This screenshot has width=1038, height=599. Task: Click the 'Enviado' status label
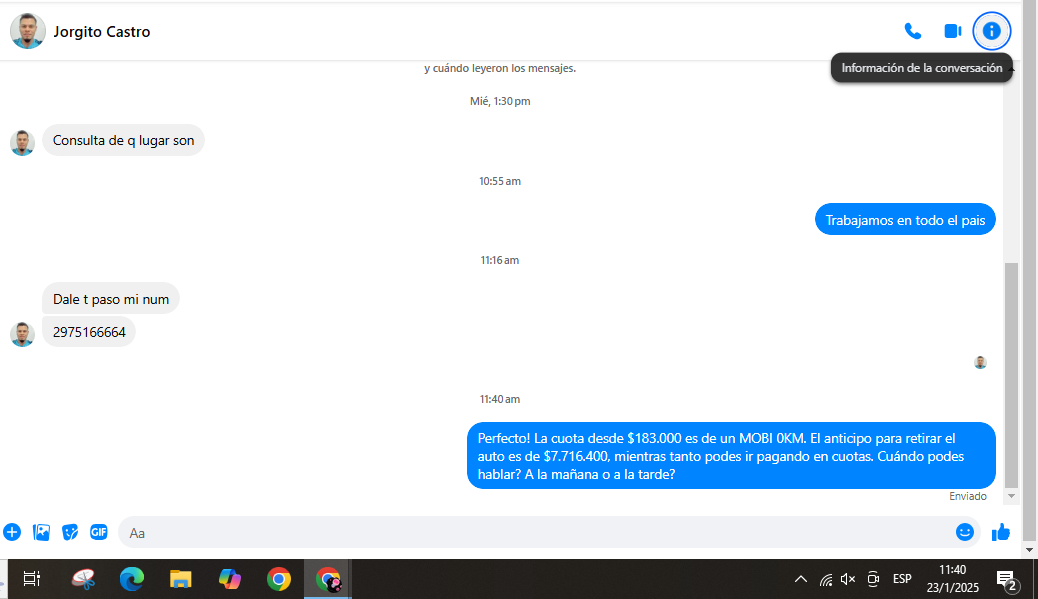(967, 496)
